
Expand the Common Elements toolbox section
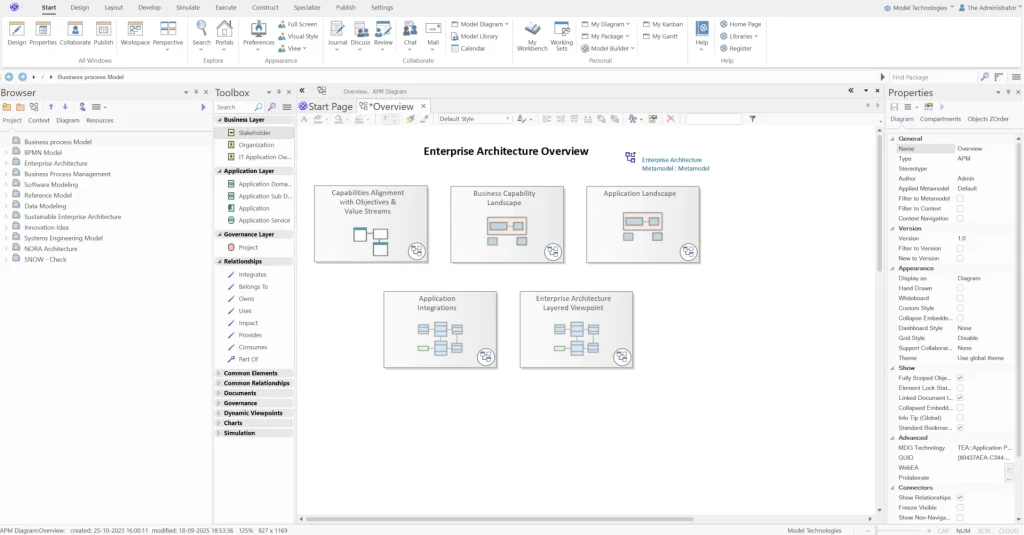(x=219, y=373)
